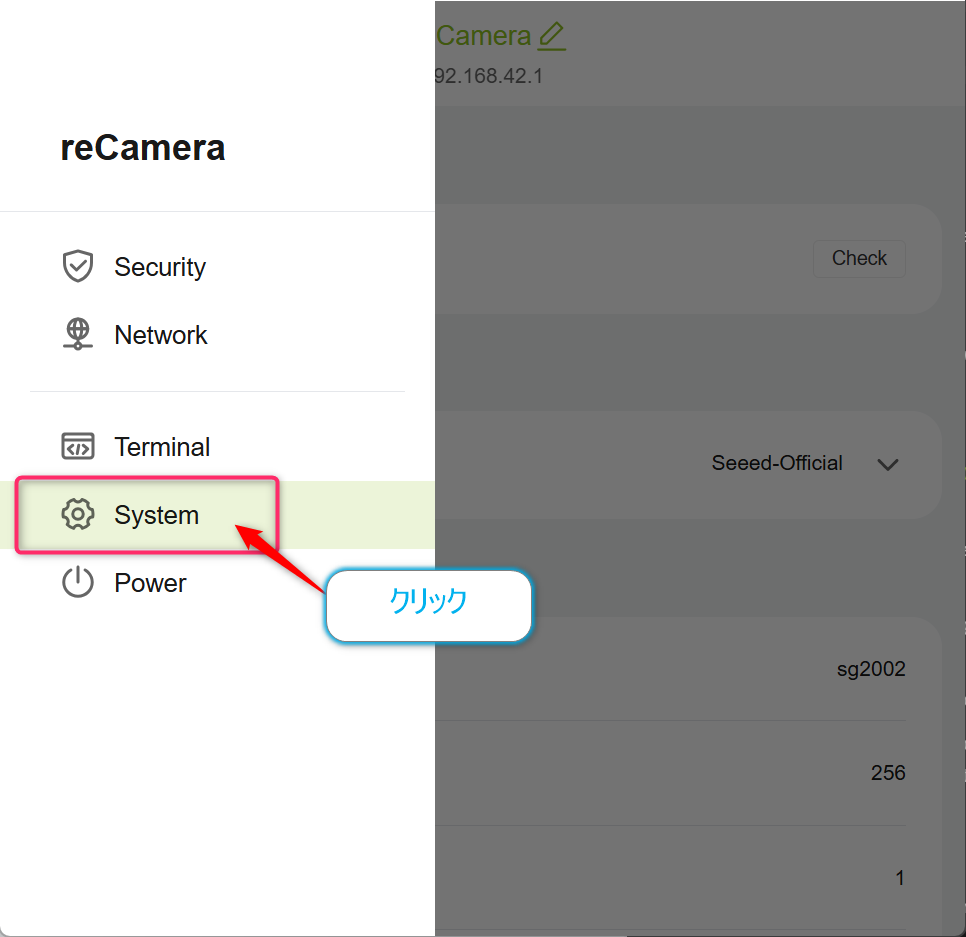Click the 256 value row
Screen dimensions: 966x937
688,773
